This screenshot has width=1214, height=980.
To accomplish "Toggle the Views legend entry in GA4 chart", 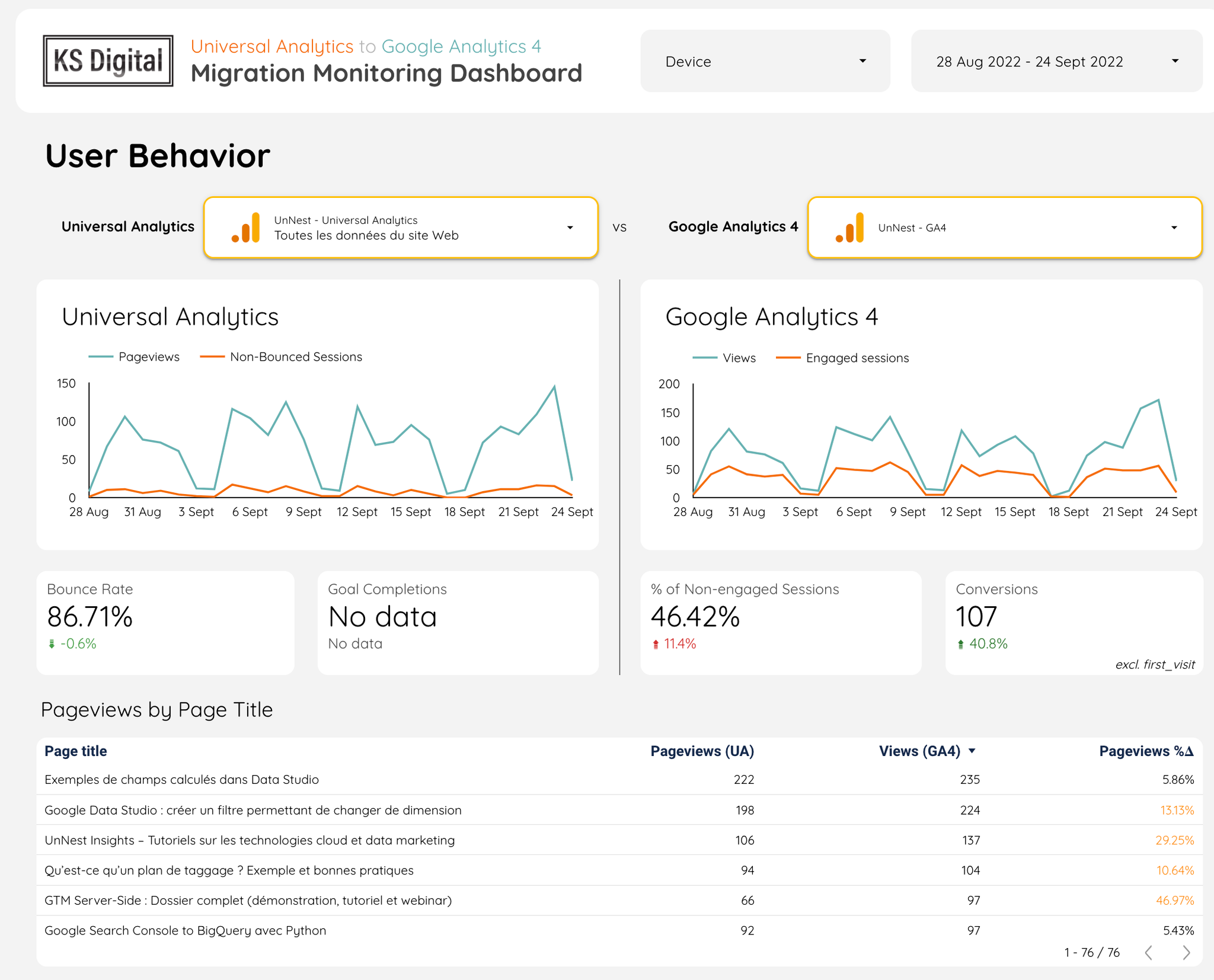I will [724, 358].
